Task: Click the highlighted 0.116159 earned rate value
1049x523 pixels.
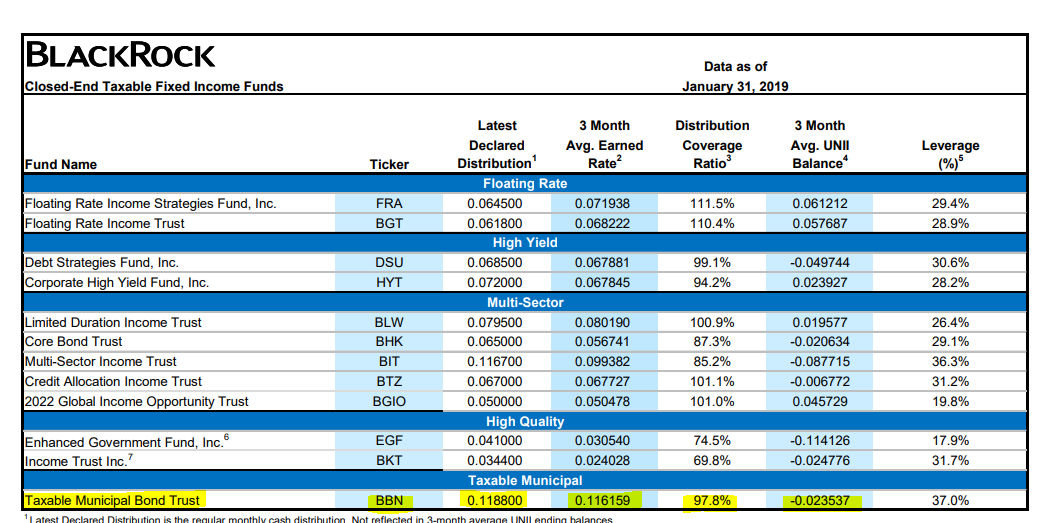Action: tap(602, 500)
